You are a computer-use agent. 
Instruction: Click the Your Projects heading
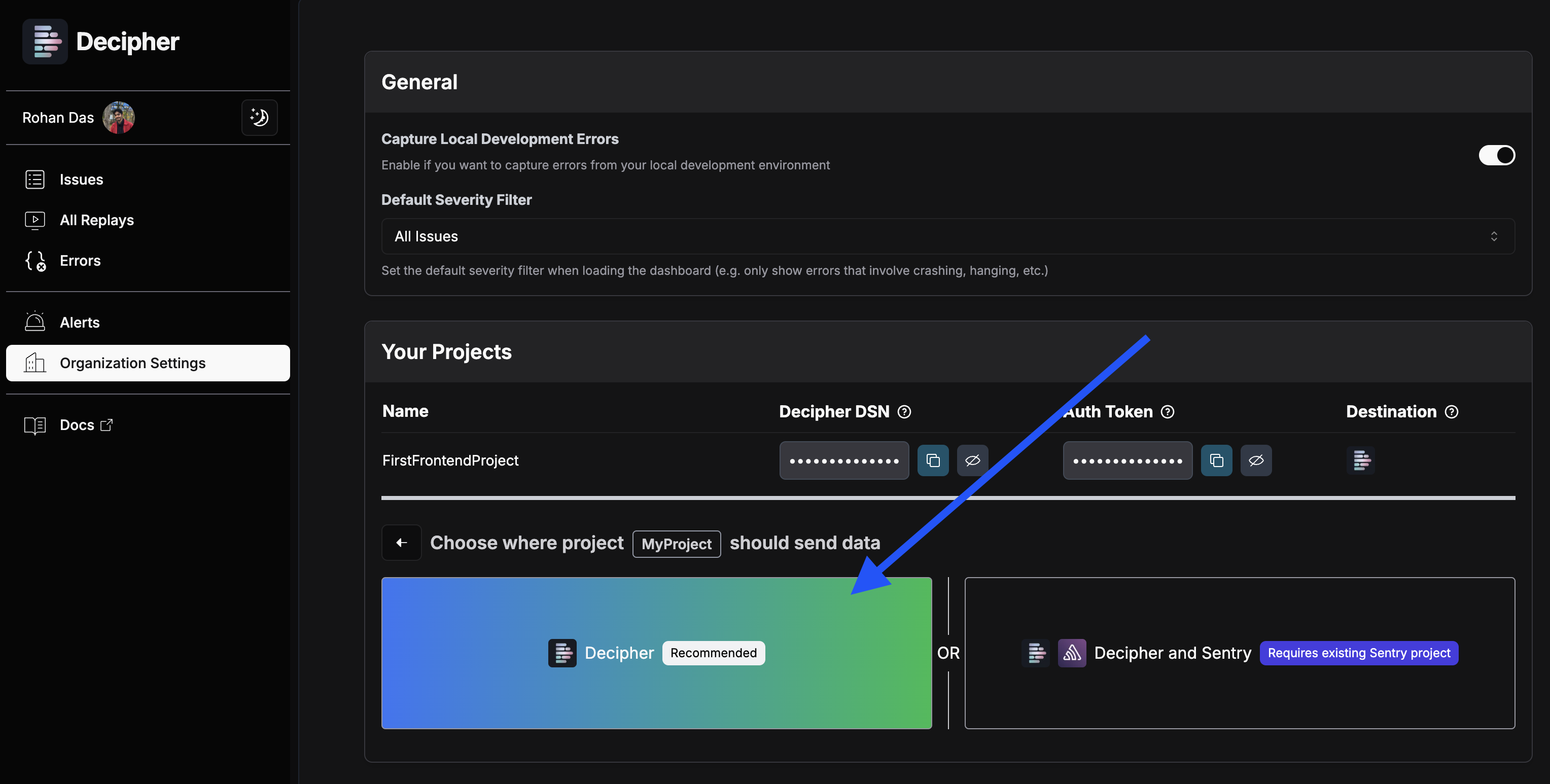[x=446, y=351]
